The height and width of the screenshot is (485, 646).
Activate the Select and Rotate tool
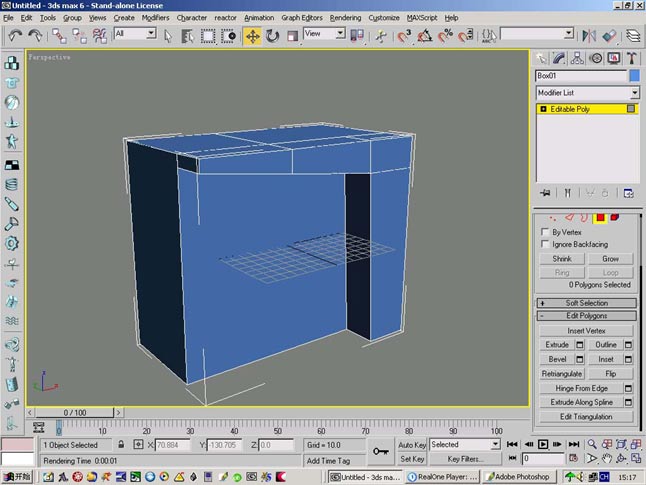click(x=272, y=36)
